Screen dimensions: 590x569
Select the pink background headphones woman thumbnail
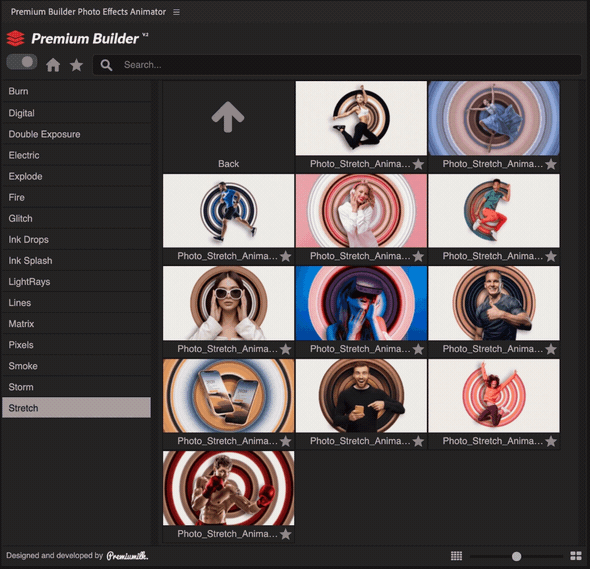click(361, 211)
